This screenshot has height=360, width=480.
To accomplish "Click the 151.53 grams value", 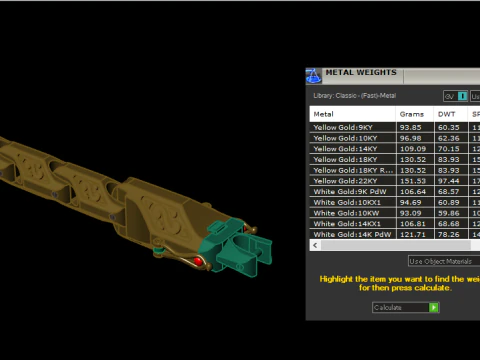I will tap(413, 181).
